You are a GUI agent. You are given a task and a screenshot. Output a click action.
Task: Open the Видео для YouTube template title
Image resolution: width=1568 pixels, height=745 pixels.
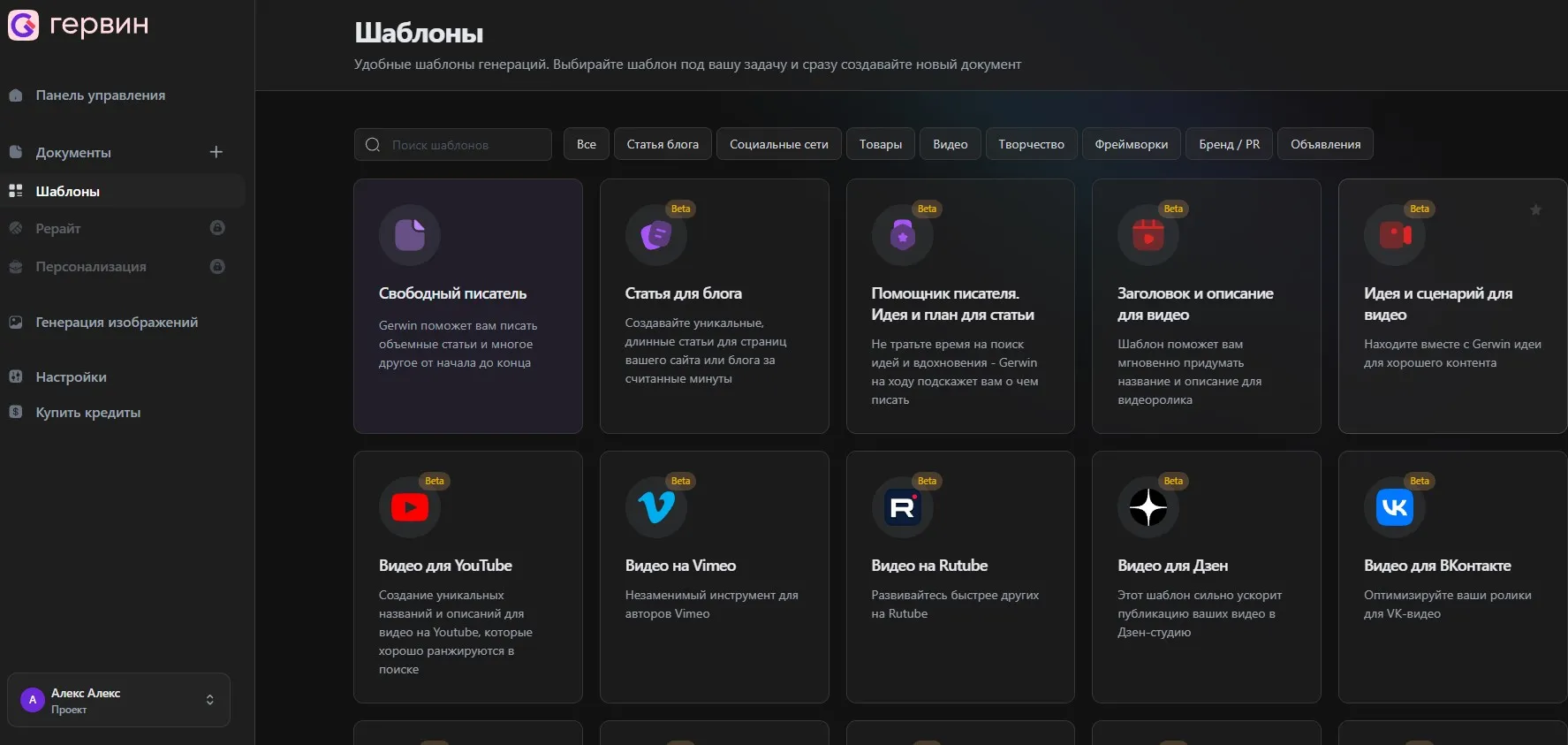coord(445,566)
